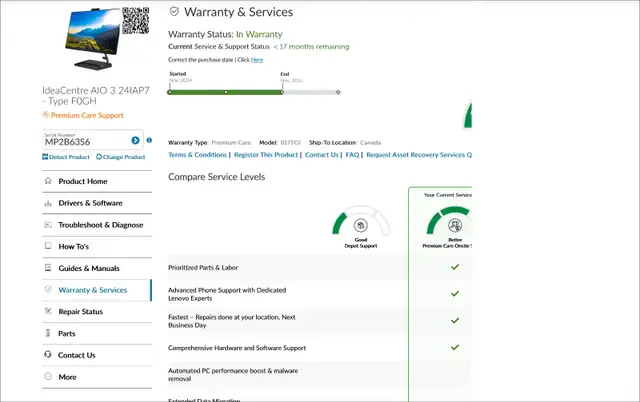
Task: Click the Change Product refresh icon
Action: click(99, 157)
